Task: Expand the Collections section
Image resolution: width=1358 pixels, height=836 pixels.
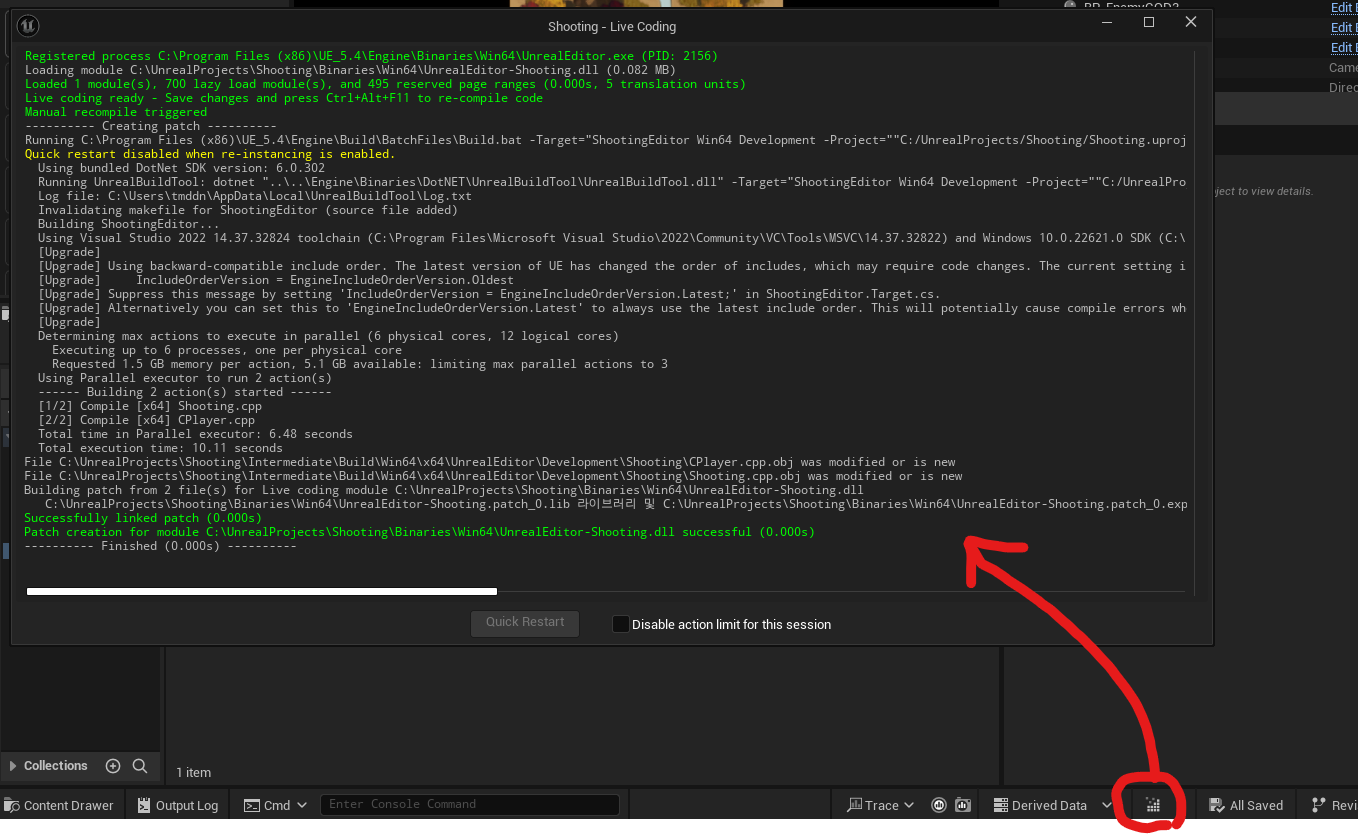Action: pyautogui.click(x=12, y=766)
